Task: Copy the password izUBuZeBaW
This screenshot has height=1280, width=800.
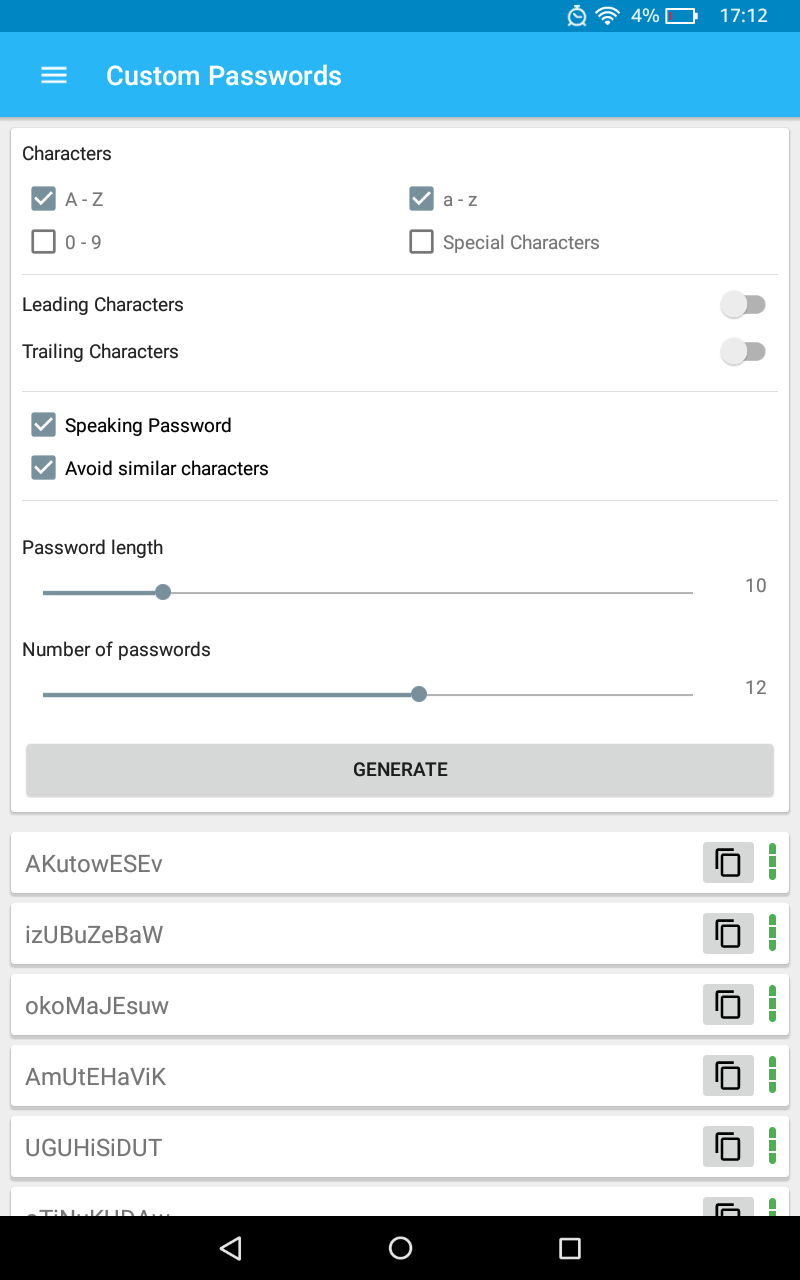Action: pos(728,933)
